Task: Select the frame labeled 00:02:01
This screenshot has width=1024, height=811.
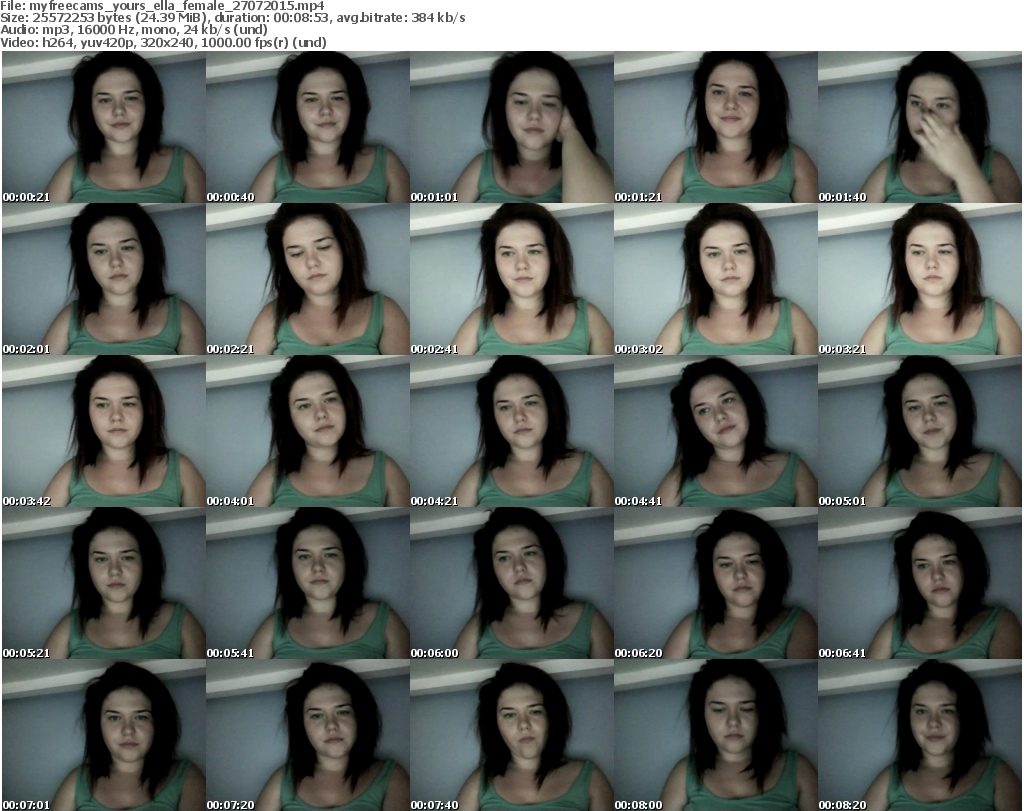Action: (x=104, y=279)
